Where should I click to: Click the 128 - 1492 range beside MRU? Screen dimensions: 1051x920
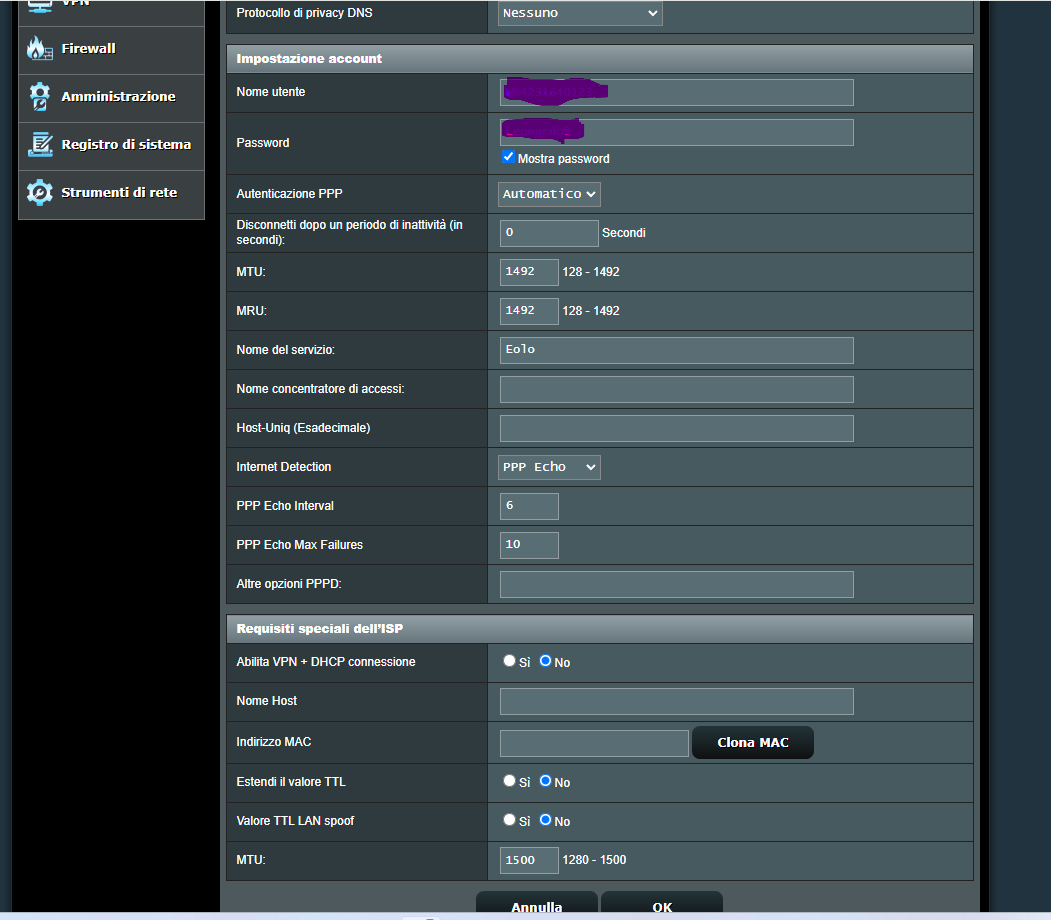pyautogui.click(x=591, y=311)
